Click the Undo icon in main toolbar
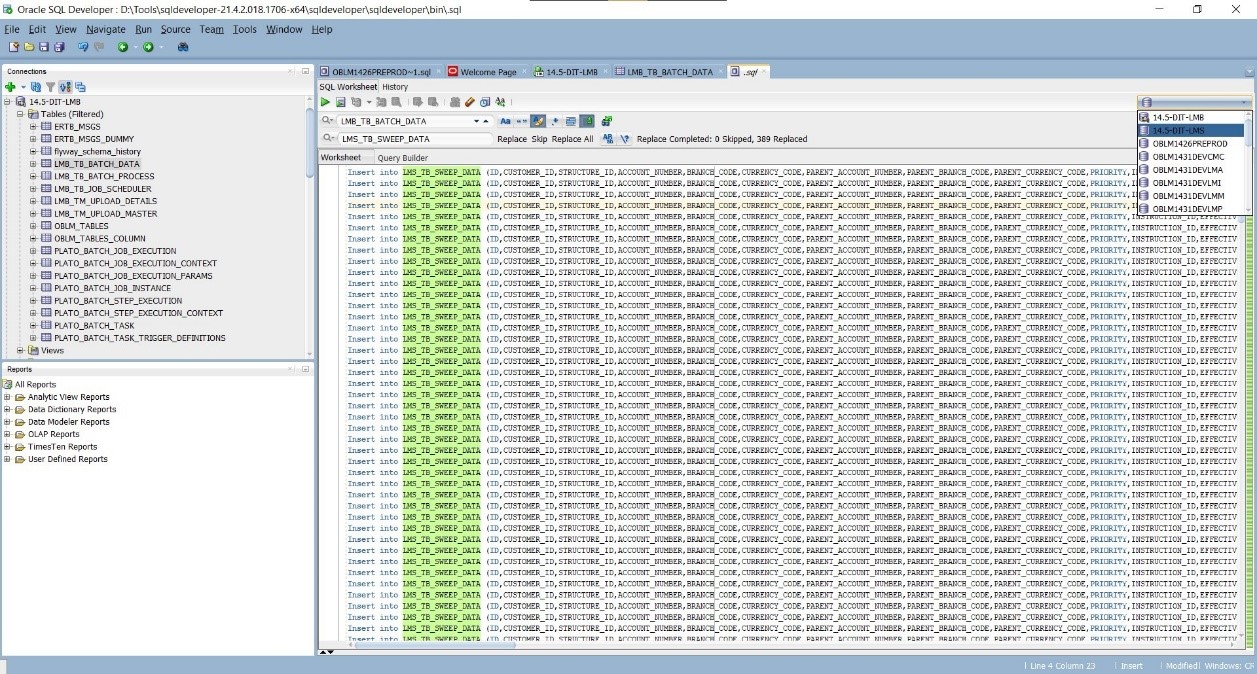The height and width of the screenshot is (674, 1257). pos(83,47)
